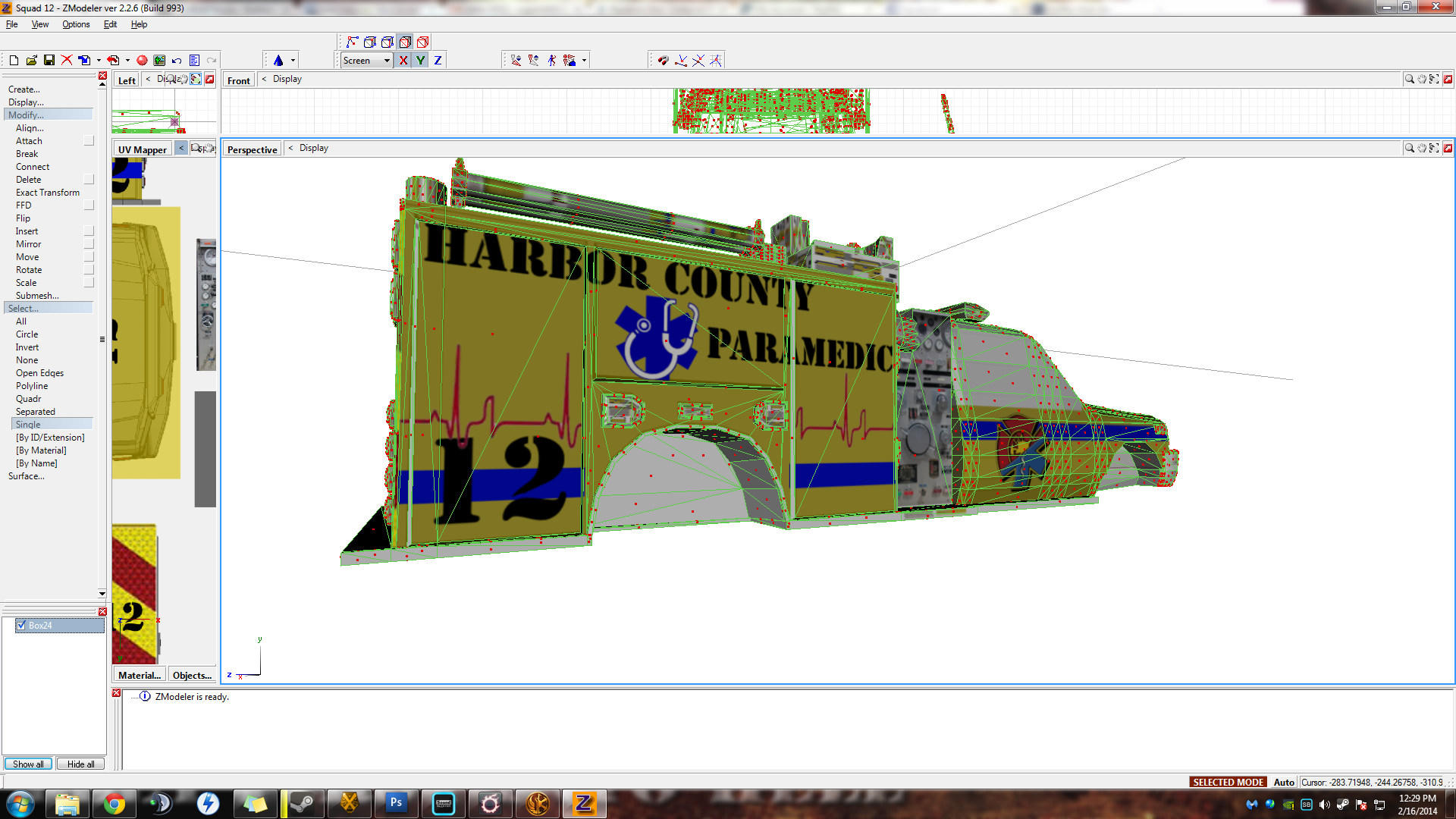1456x819 pixels.
Task: Open the Screen coordinate system dropdown
Action: (367, 61)
